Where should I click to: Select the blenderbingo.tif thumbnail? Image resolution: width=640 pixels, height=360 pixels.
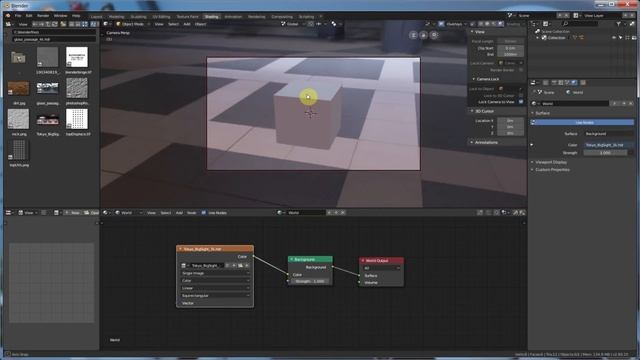(x=77, y=57)
